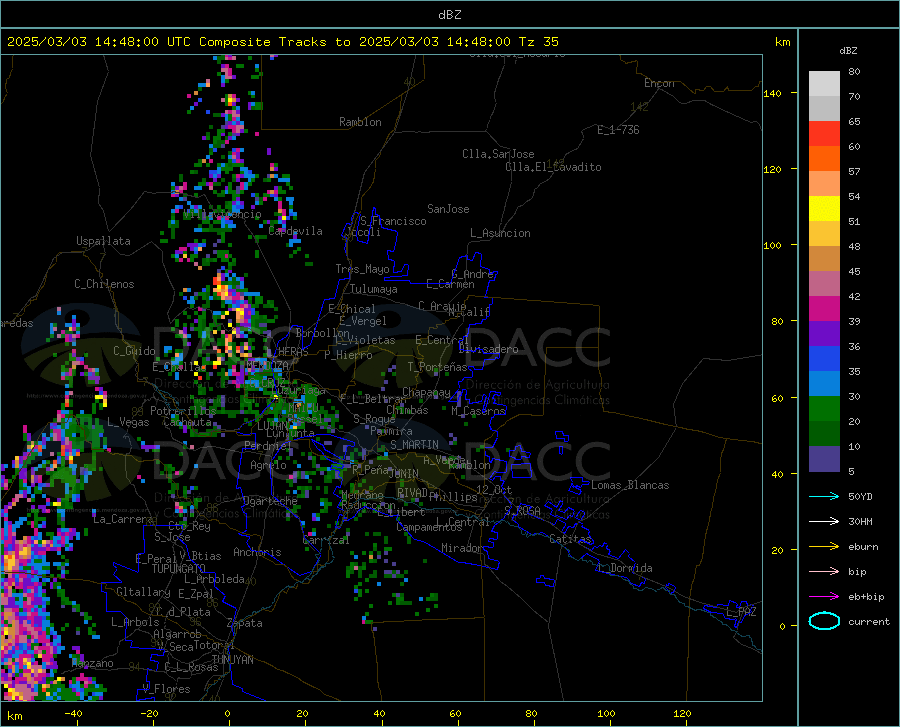Select the magenta 39 dBZ color swatch
The height and width of the screenshot is (727, 900).
pos(824,309)
